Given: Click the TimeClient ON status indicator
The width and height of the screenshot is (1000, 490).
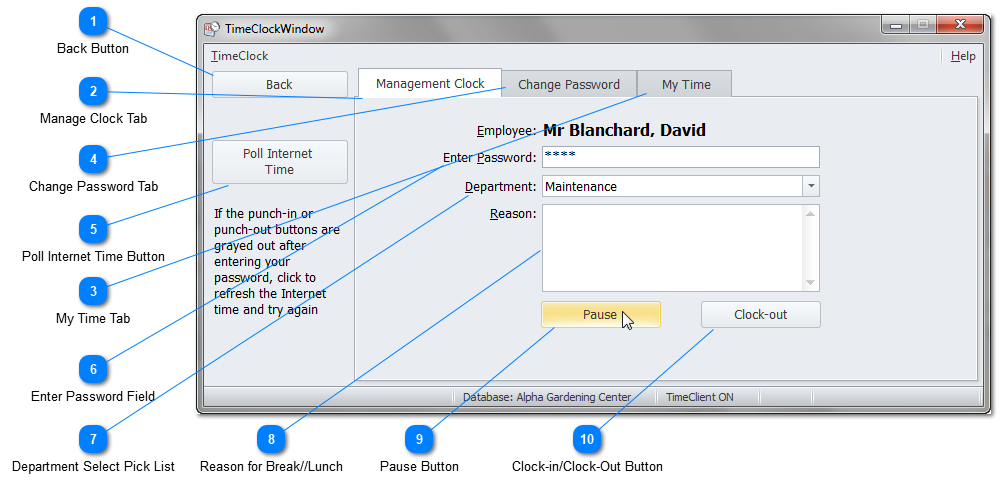Looking at the screenshot, I should click(700, 397).
